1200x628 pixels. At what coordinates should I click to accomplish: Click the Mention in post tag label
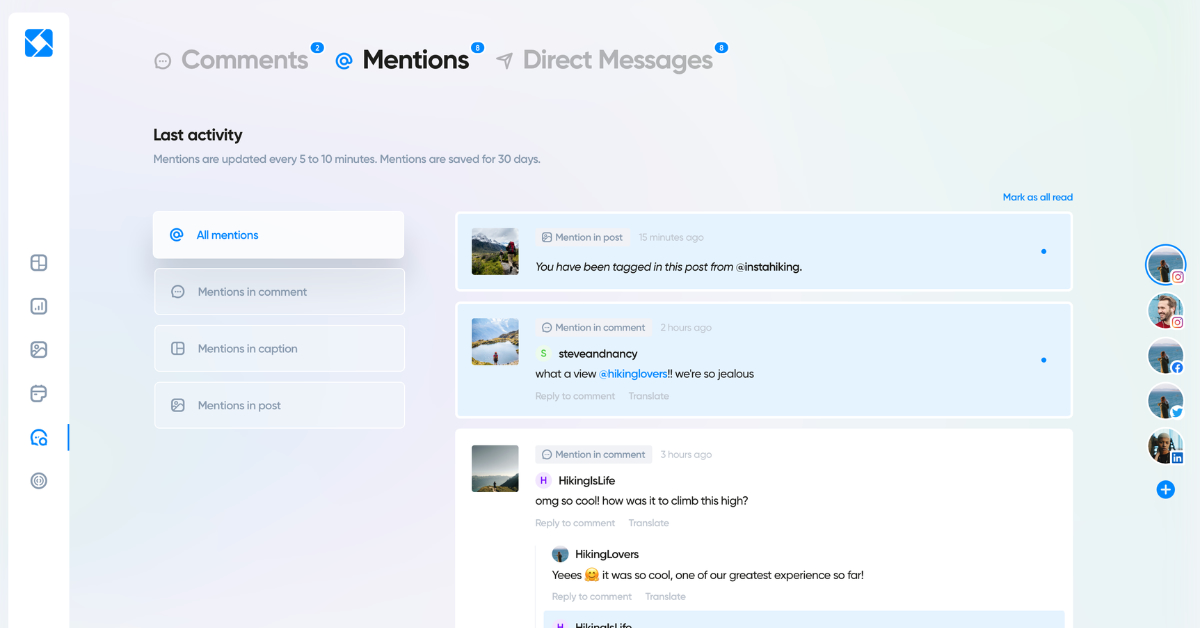(582, 237)
